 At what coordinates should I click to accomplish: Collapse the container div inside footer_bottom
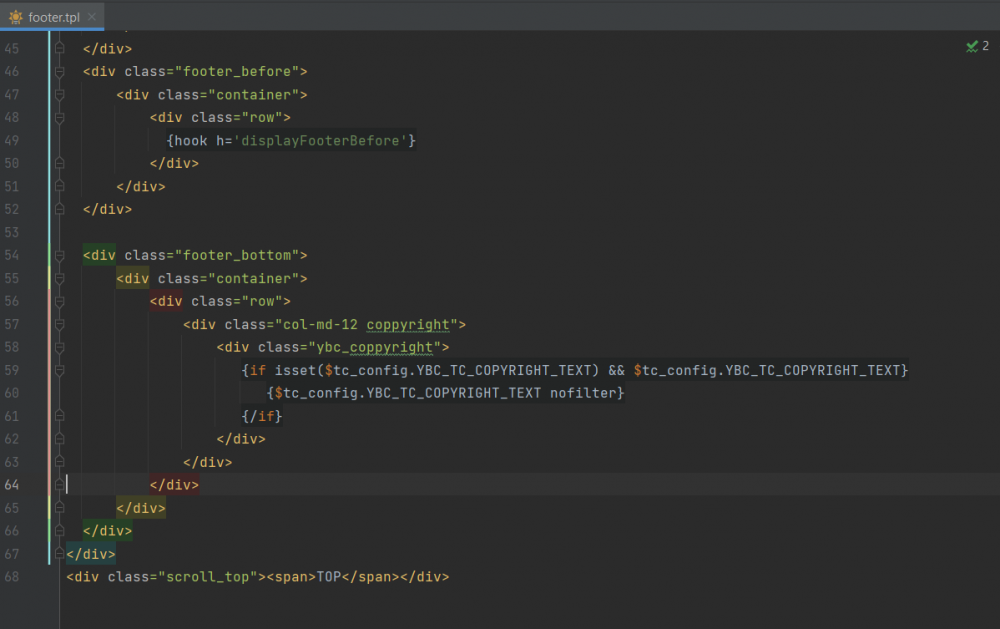pos(59,278)
